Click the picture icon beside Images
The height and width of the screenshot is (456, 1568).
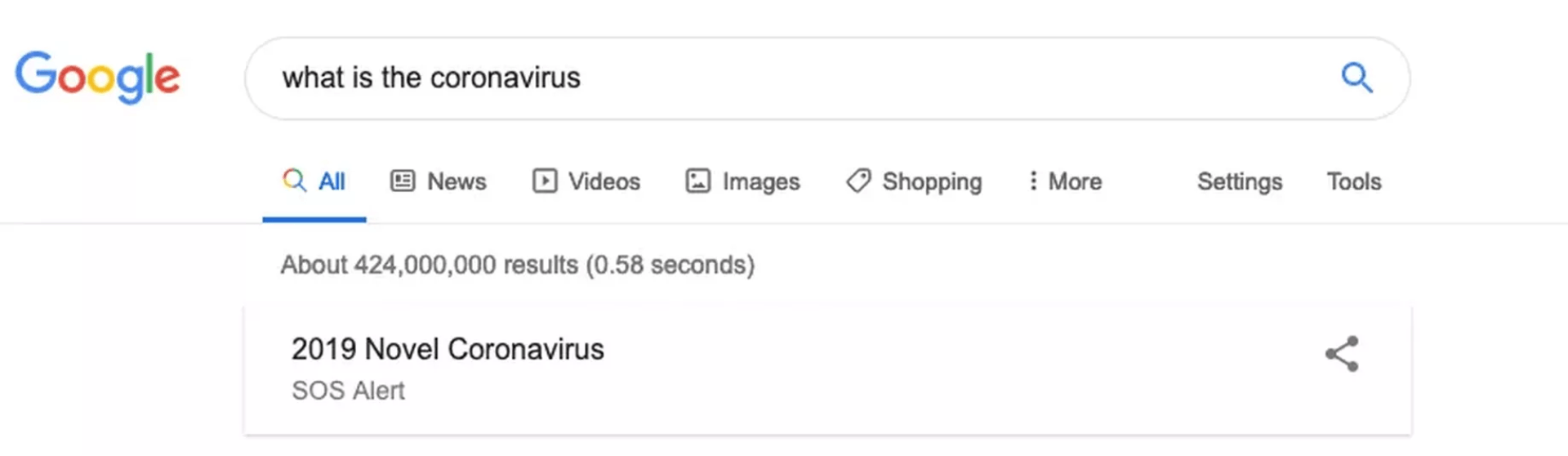coord(697,181)
